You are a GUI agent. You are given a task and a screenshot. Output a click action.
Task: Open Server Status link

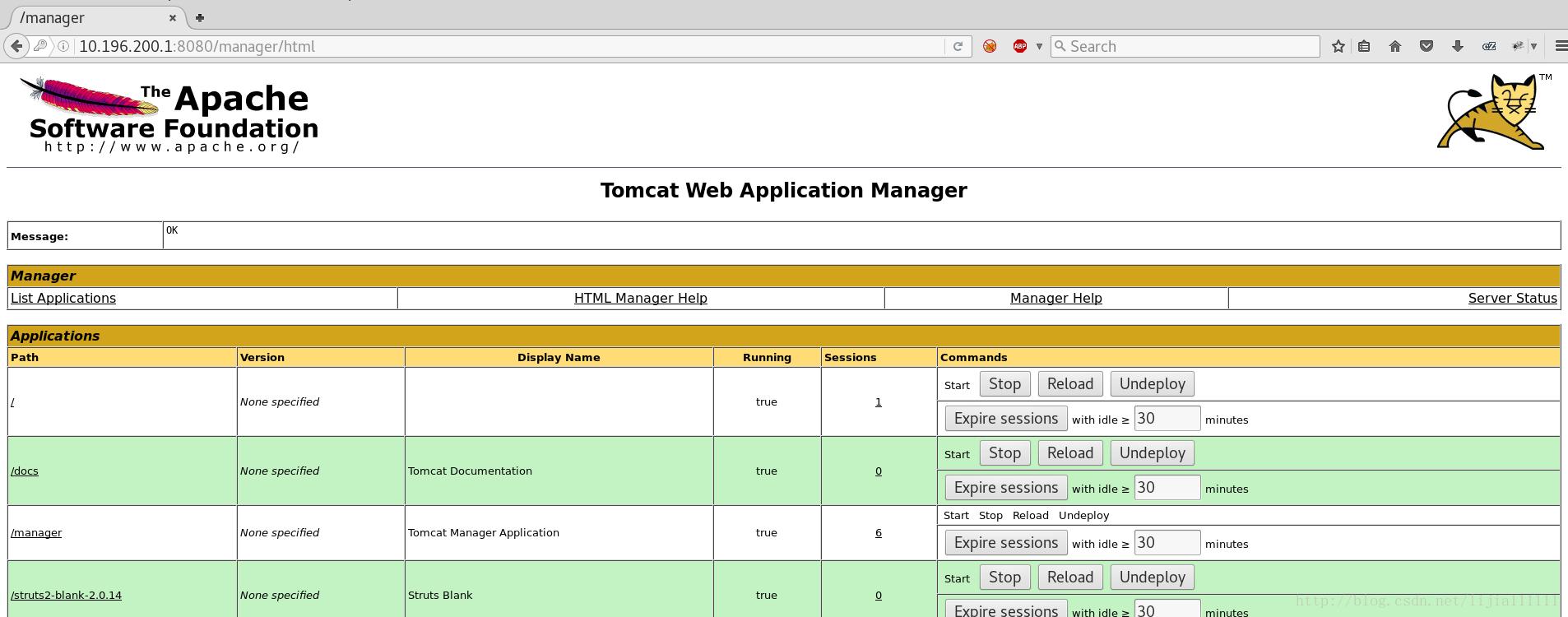tap(1513, 298)
